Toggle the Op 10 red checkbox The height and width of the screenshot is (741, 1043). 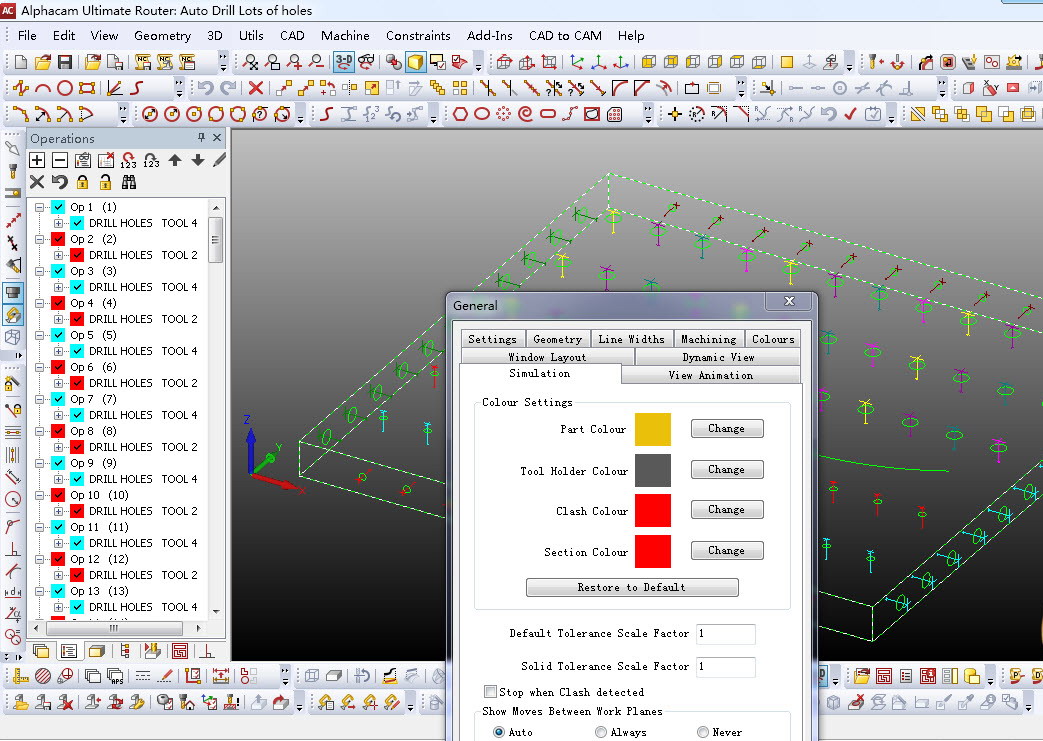point(59,496)
